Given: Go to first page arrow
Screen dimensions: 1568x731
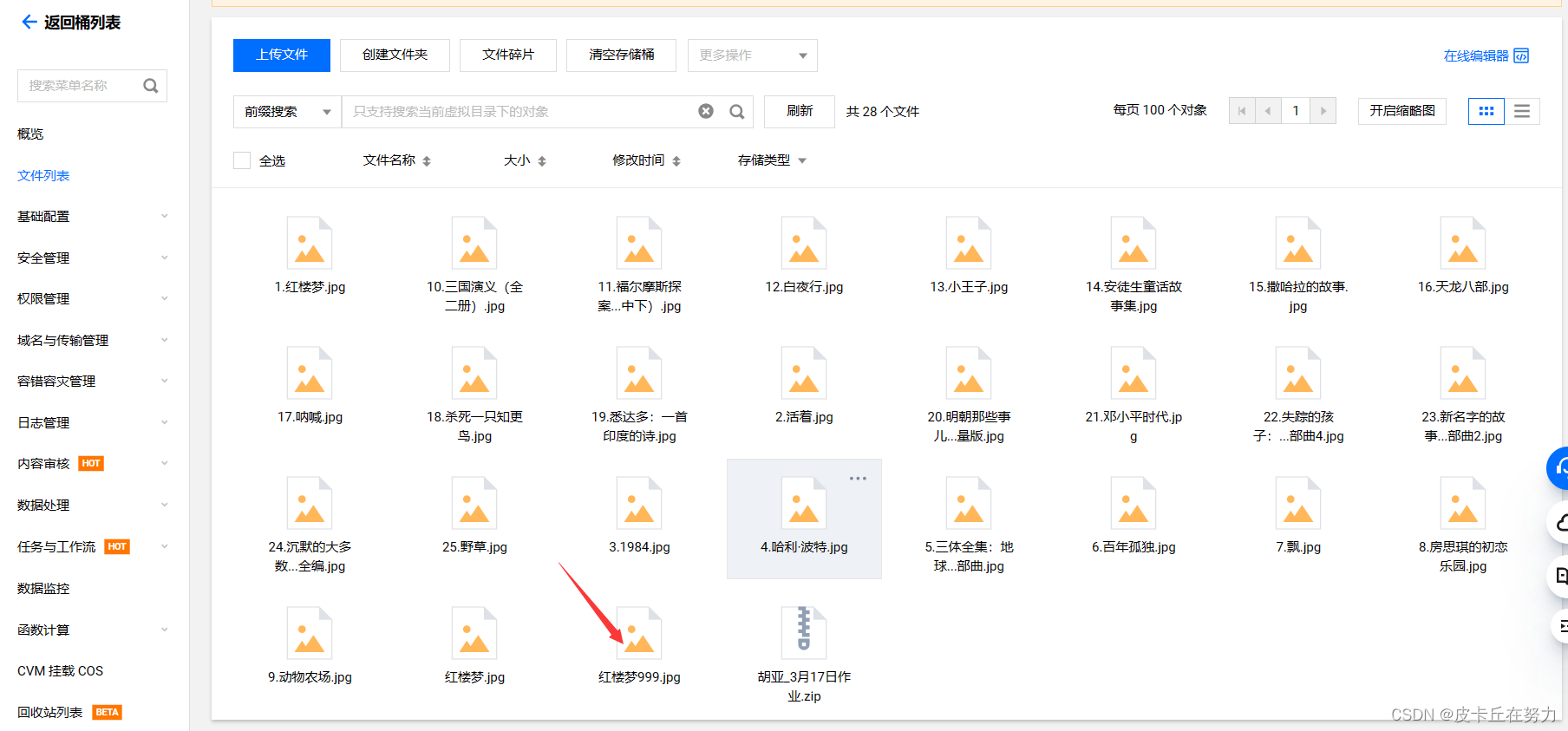Looking at the screenshot, I should [x=1242, y=111].
